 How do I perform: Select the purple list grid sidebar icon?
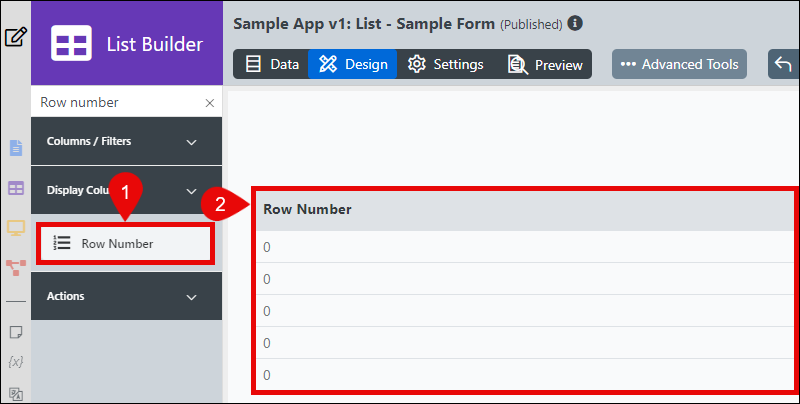click(16, 188)
